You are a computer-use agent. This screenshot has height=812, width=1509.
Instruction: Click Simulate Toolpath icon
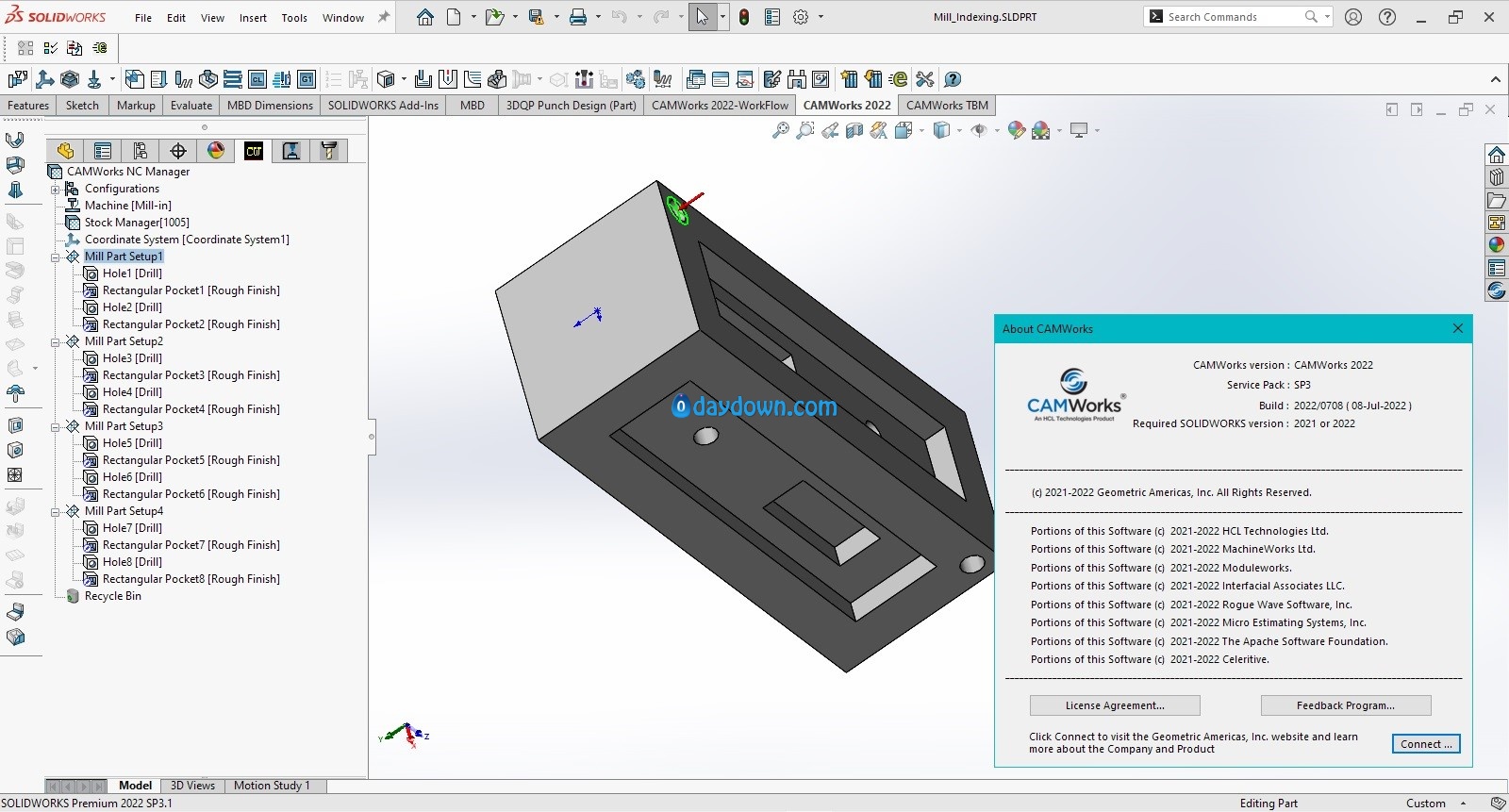(208, 79)
